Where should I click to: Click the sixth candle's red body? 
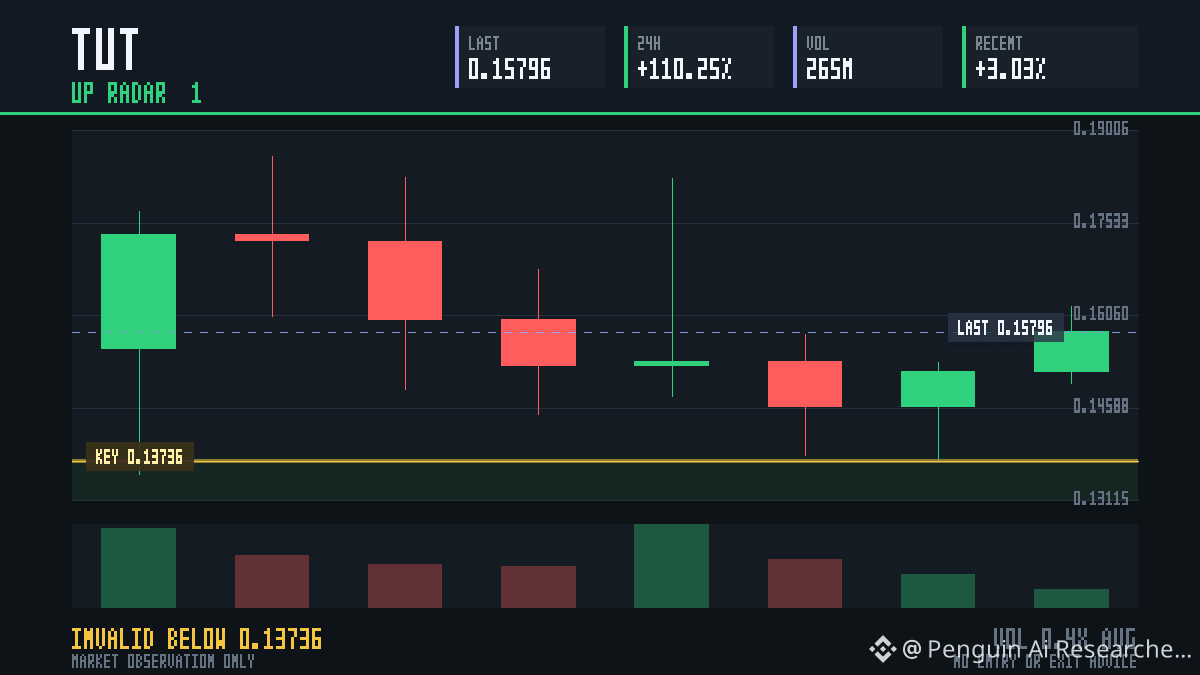[x=805, y=384]
